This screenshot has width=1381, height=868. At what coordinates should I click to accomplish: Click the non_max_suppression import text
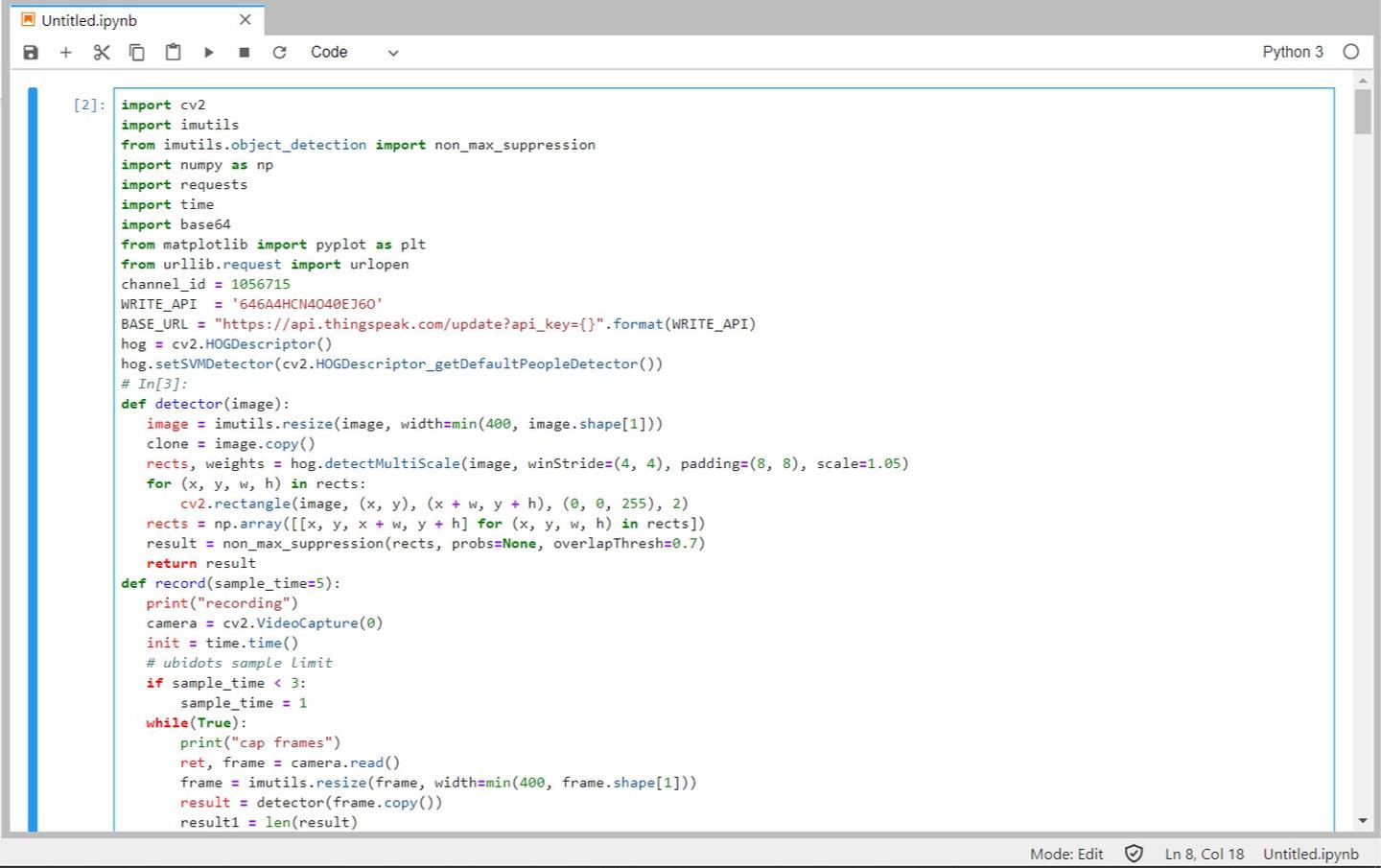click(515, 145)
